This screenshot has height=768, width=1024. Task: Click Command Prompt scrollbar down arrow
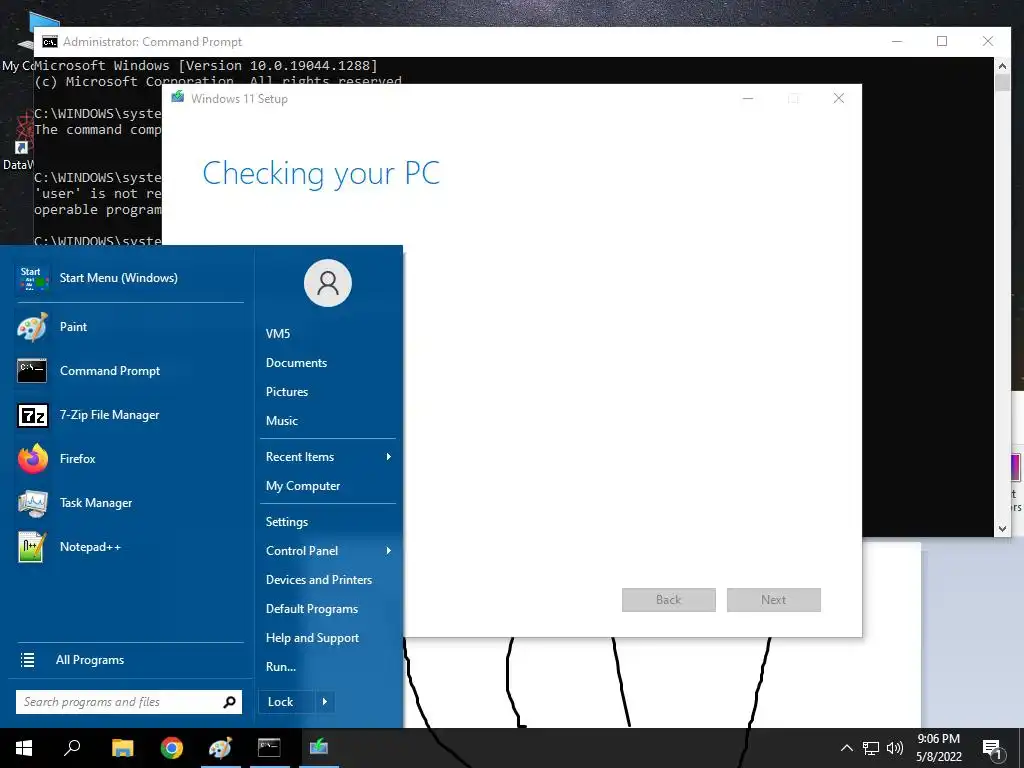click(1002, 529)
